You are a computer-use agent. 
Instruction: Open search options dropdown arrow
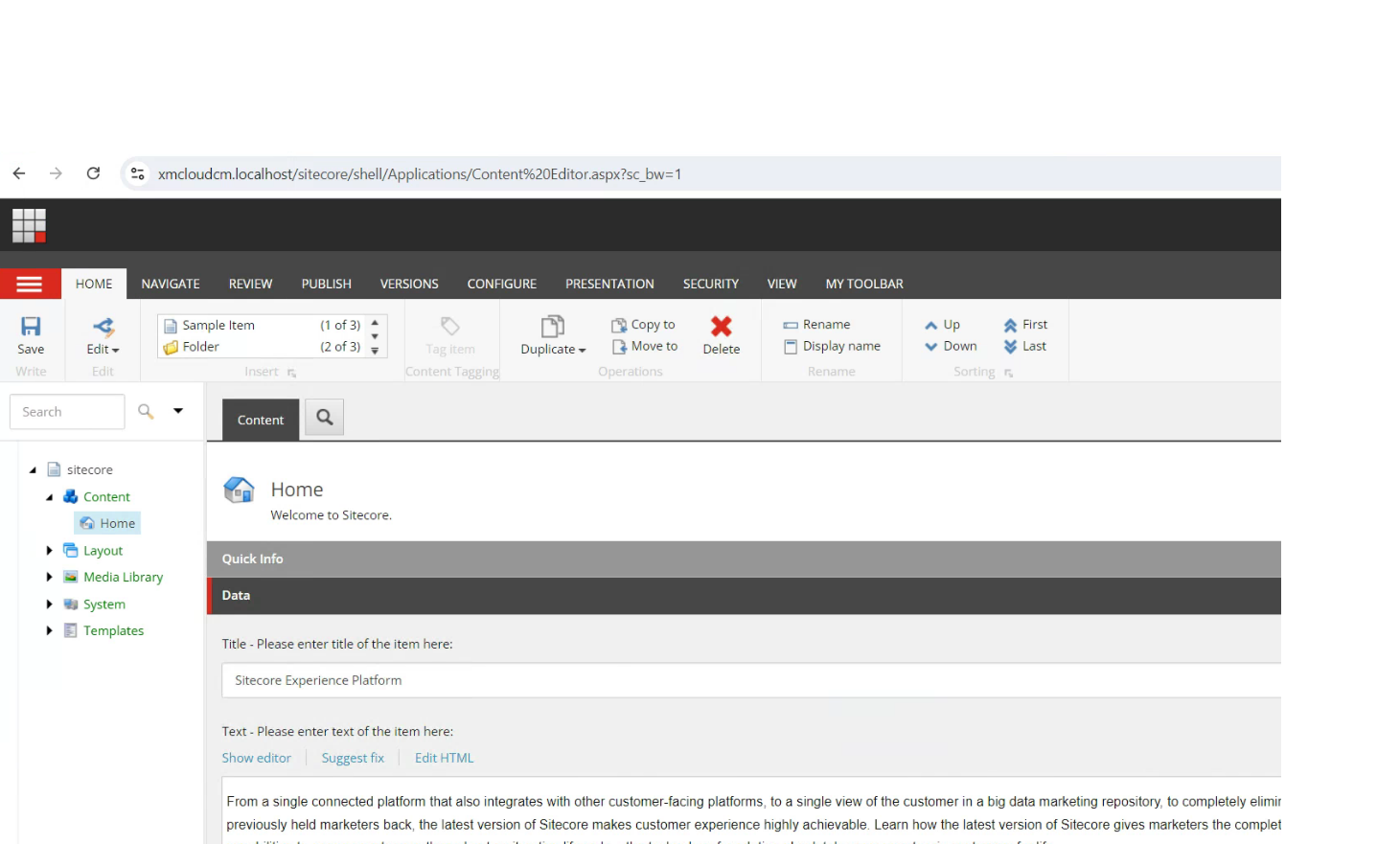tap(178, 411)
